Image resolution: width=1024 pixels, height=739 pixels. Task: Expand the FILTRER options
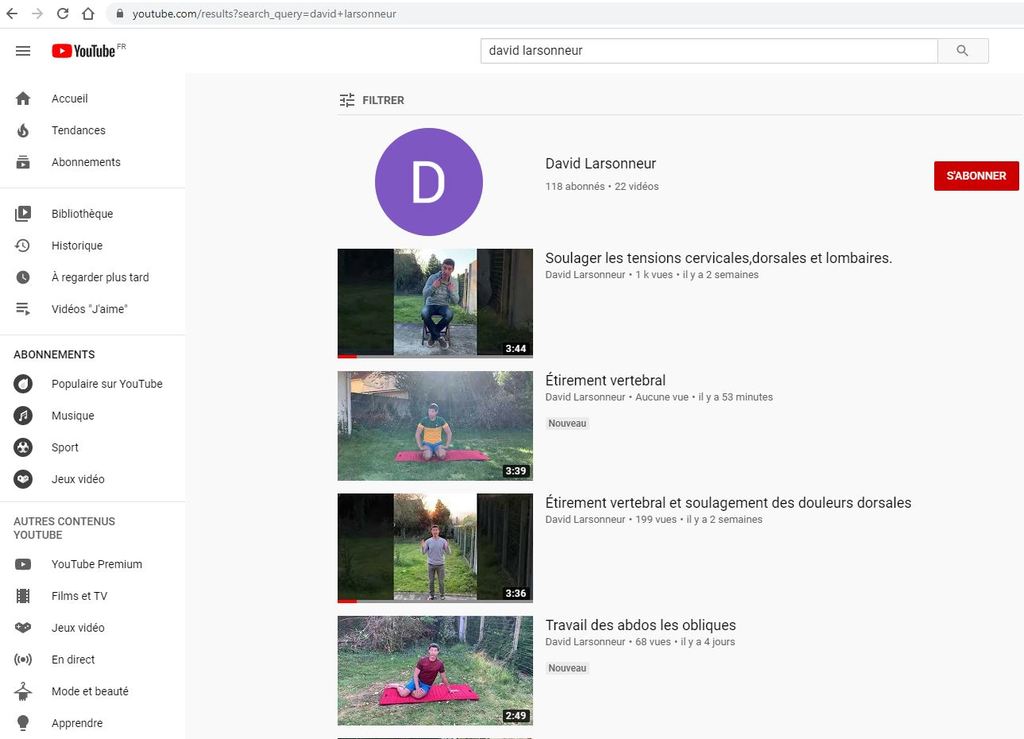(x=372, y=100)
